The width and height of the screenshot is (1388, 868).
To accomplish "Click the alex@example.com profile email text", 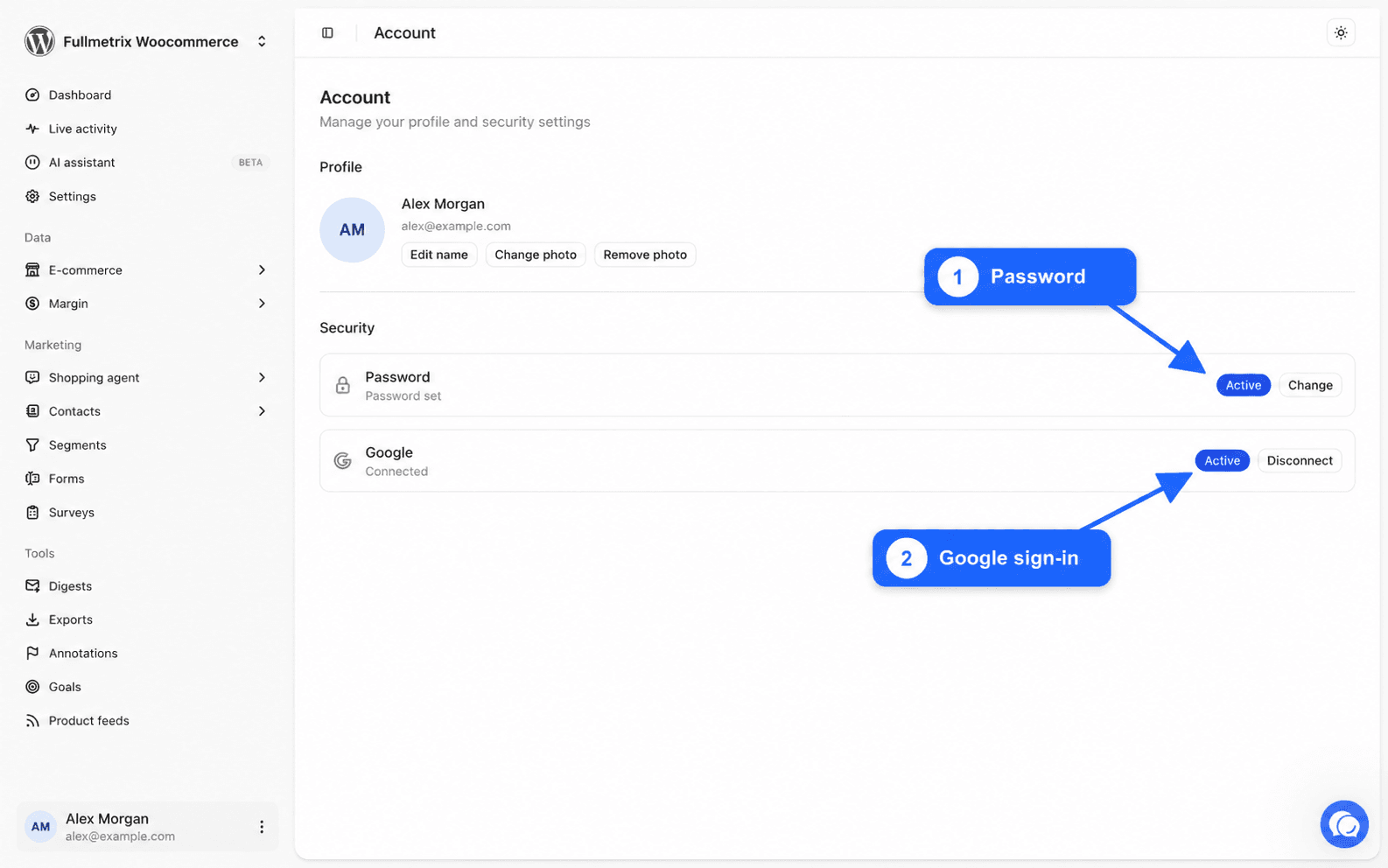I will [456, 226].
